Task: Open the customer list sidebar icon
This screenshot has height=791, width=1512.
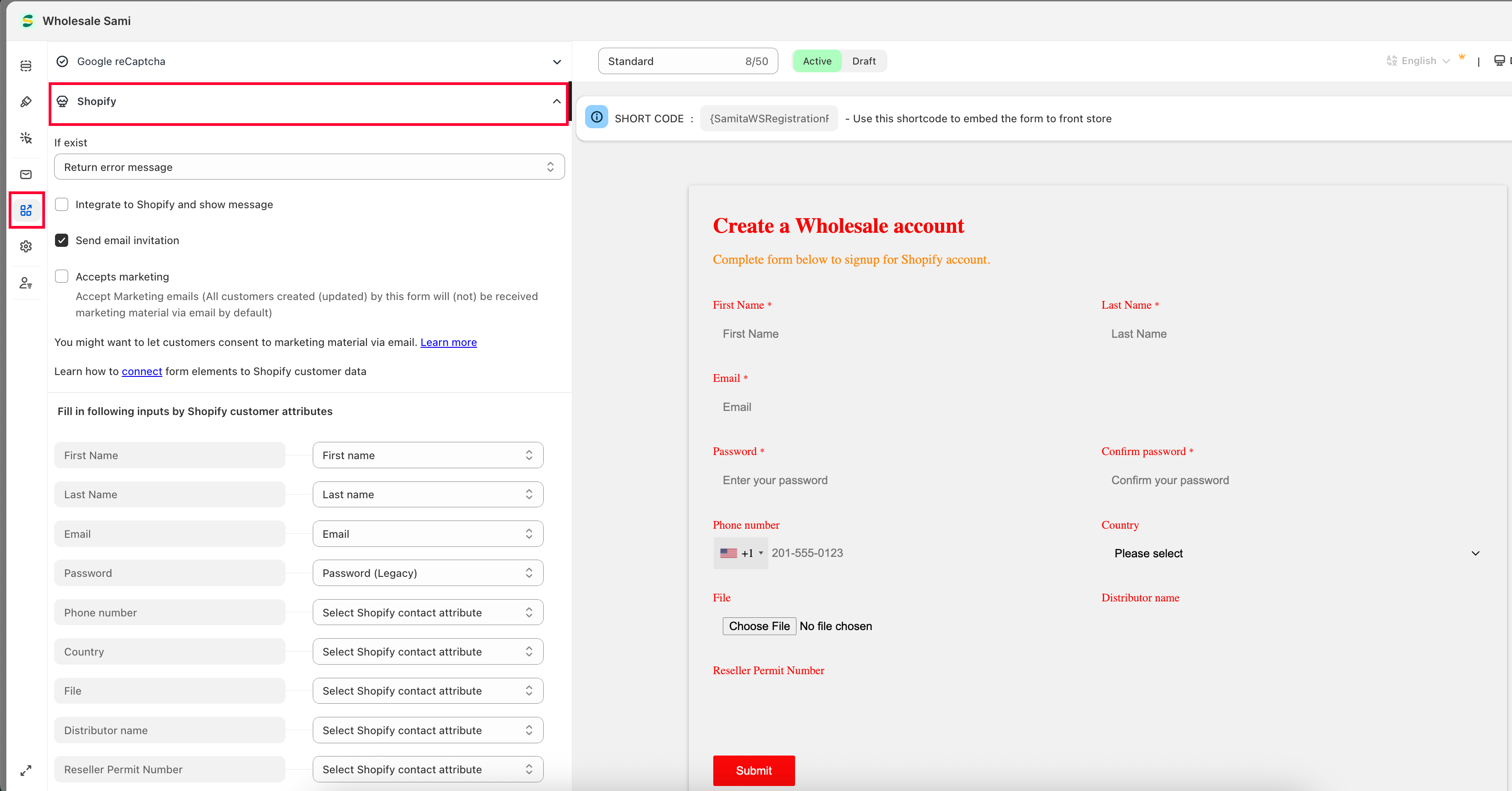Action: (26, 283)
